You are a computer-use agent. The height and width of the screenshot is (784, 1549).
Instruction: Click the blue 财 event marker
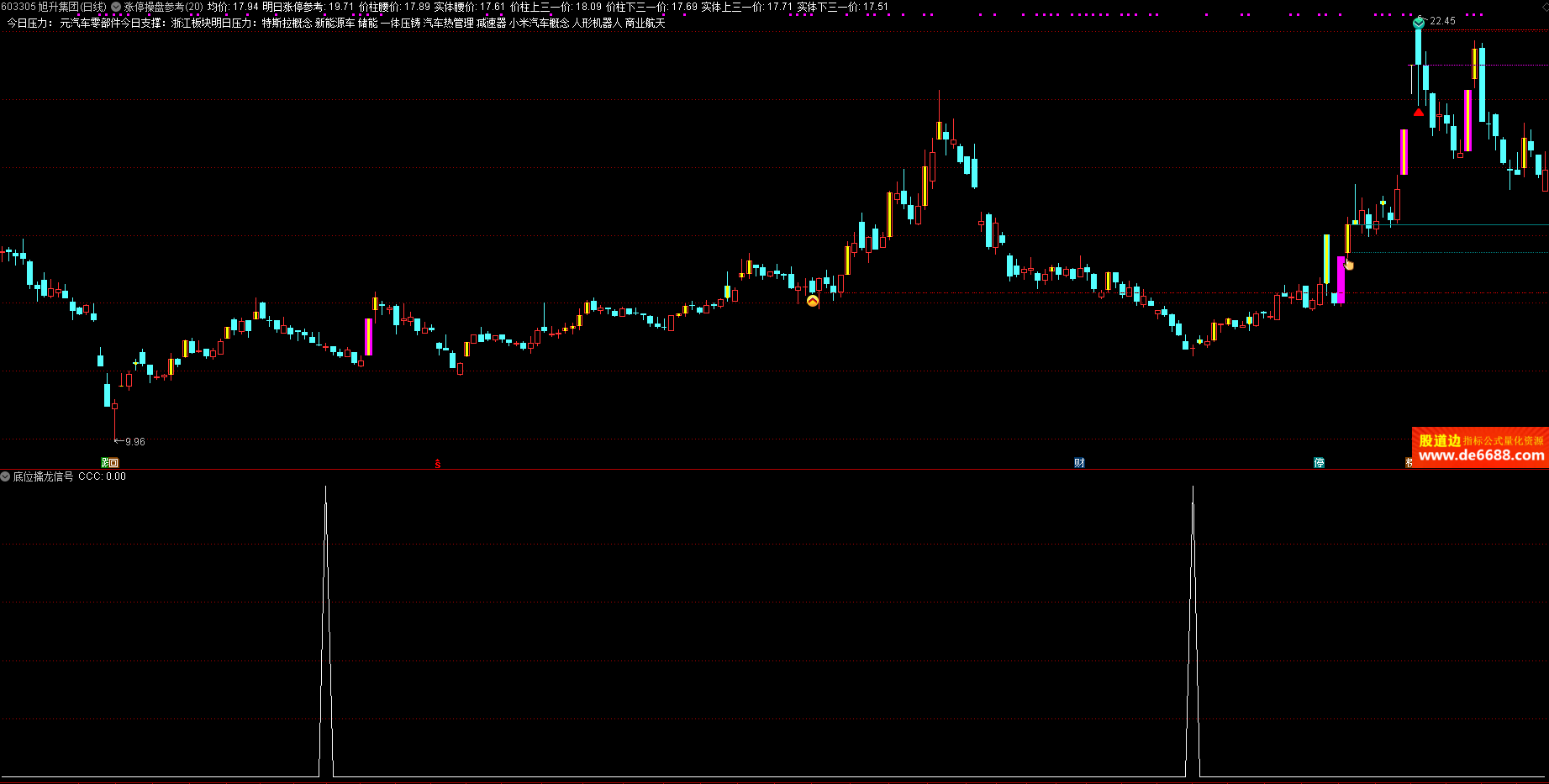(1079, 463)
